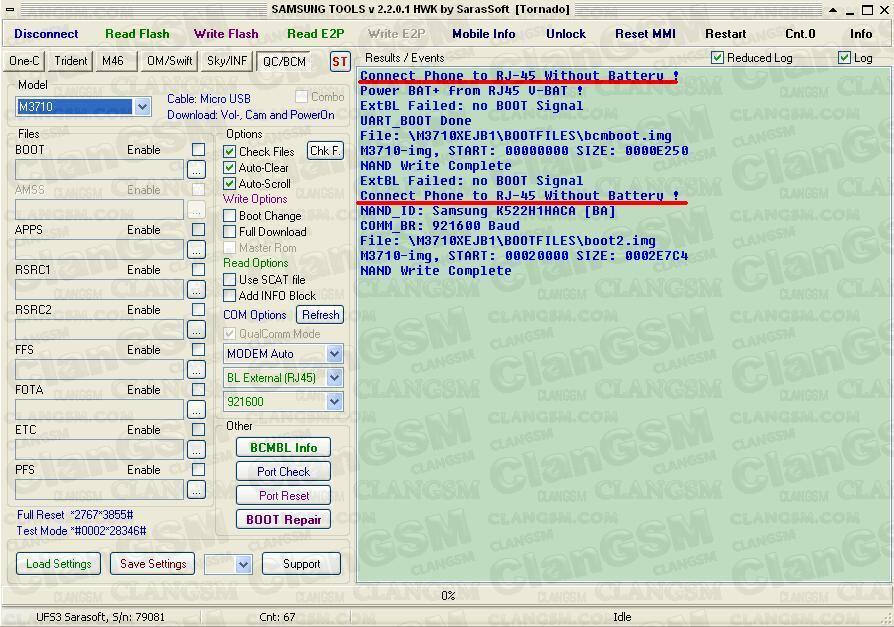Screen dimensions: 894x627
Task: Open FFS file browse button
Action: click(196, 369)
